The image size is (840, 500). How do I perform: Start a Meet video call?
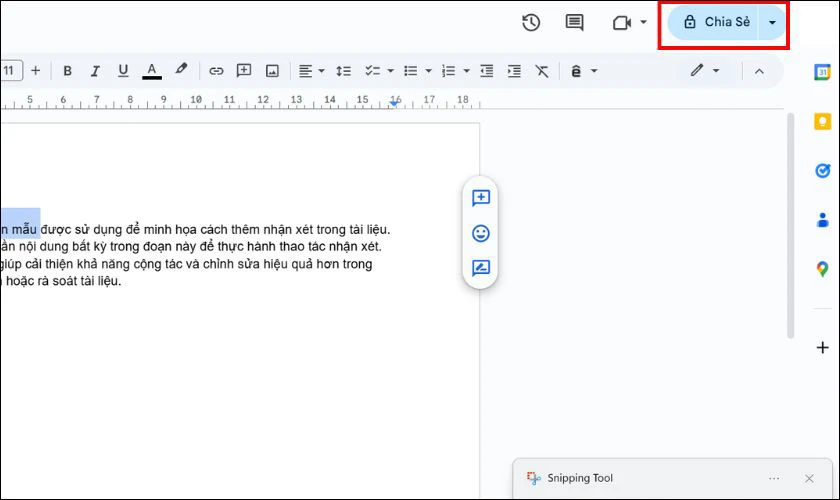[621, 23]
